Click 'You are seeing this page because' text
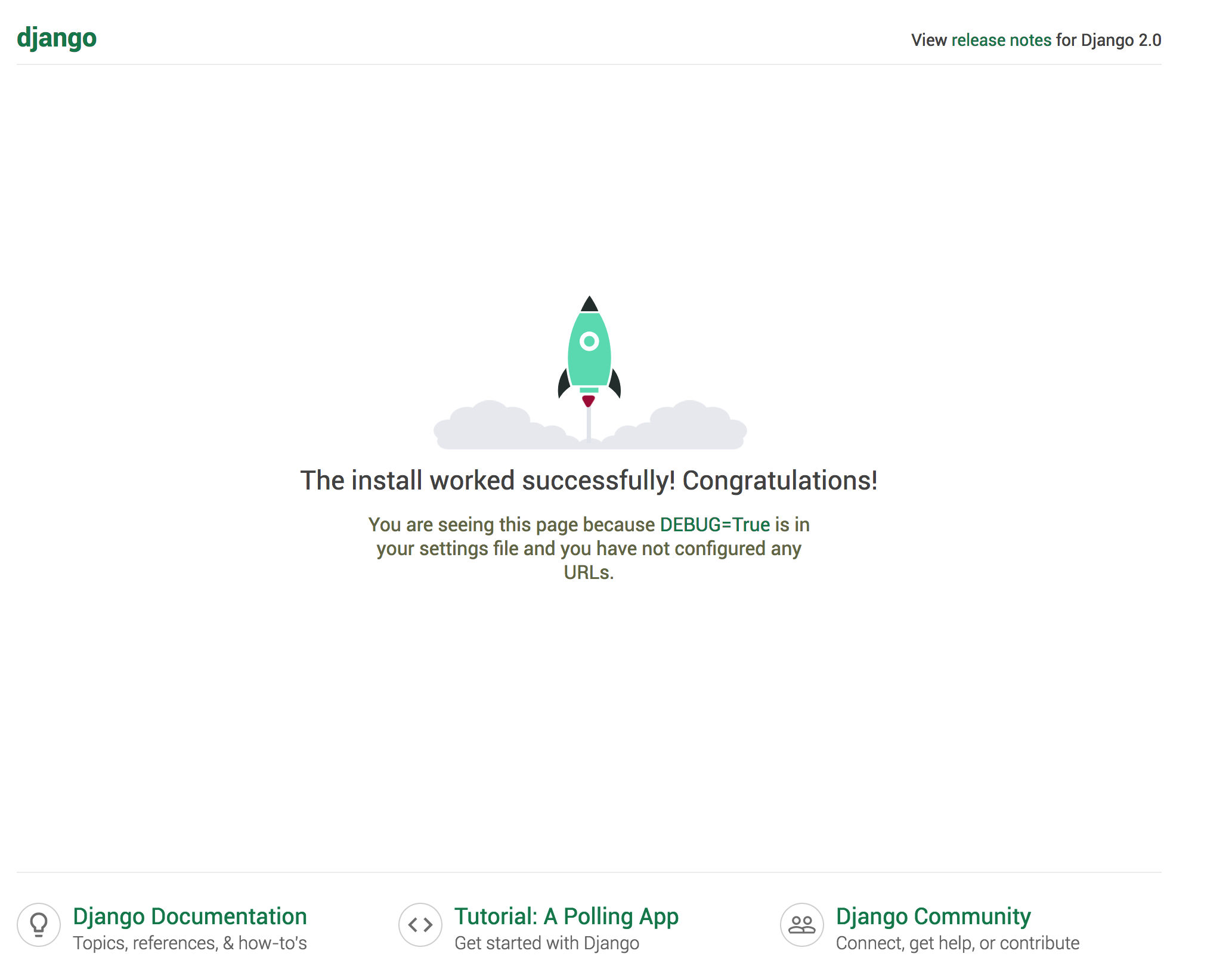 coord(512,524)
